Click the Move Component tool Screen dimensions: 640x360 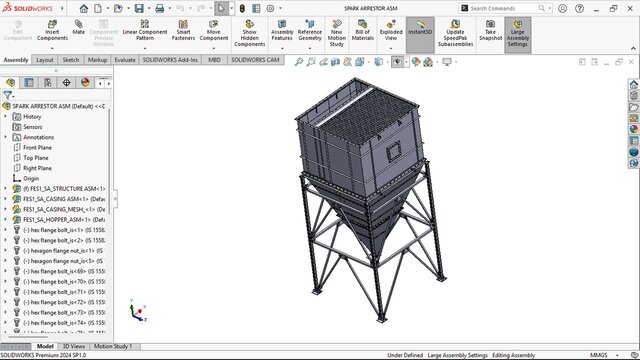point(213,31)
